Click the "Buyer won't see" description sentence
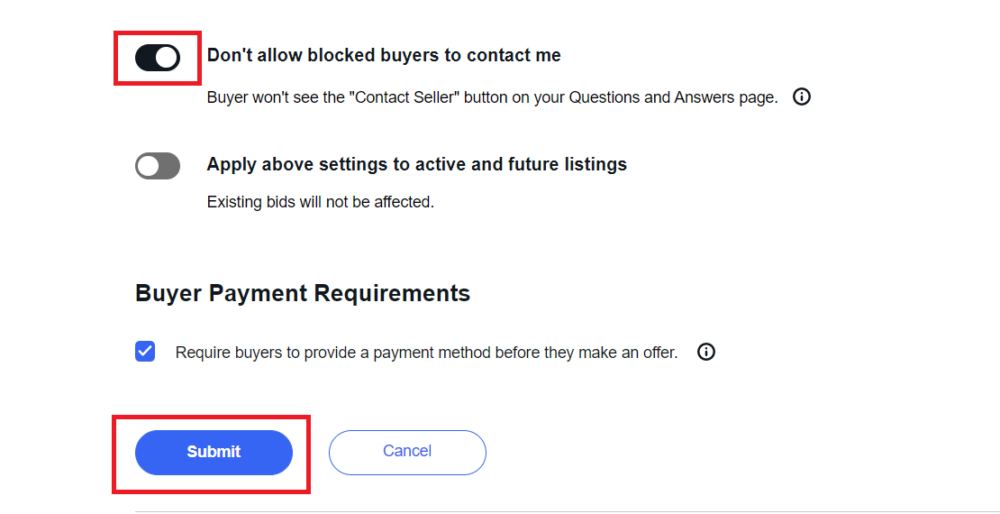1000x514 pixels. [x=492, y=98]
